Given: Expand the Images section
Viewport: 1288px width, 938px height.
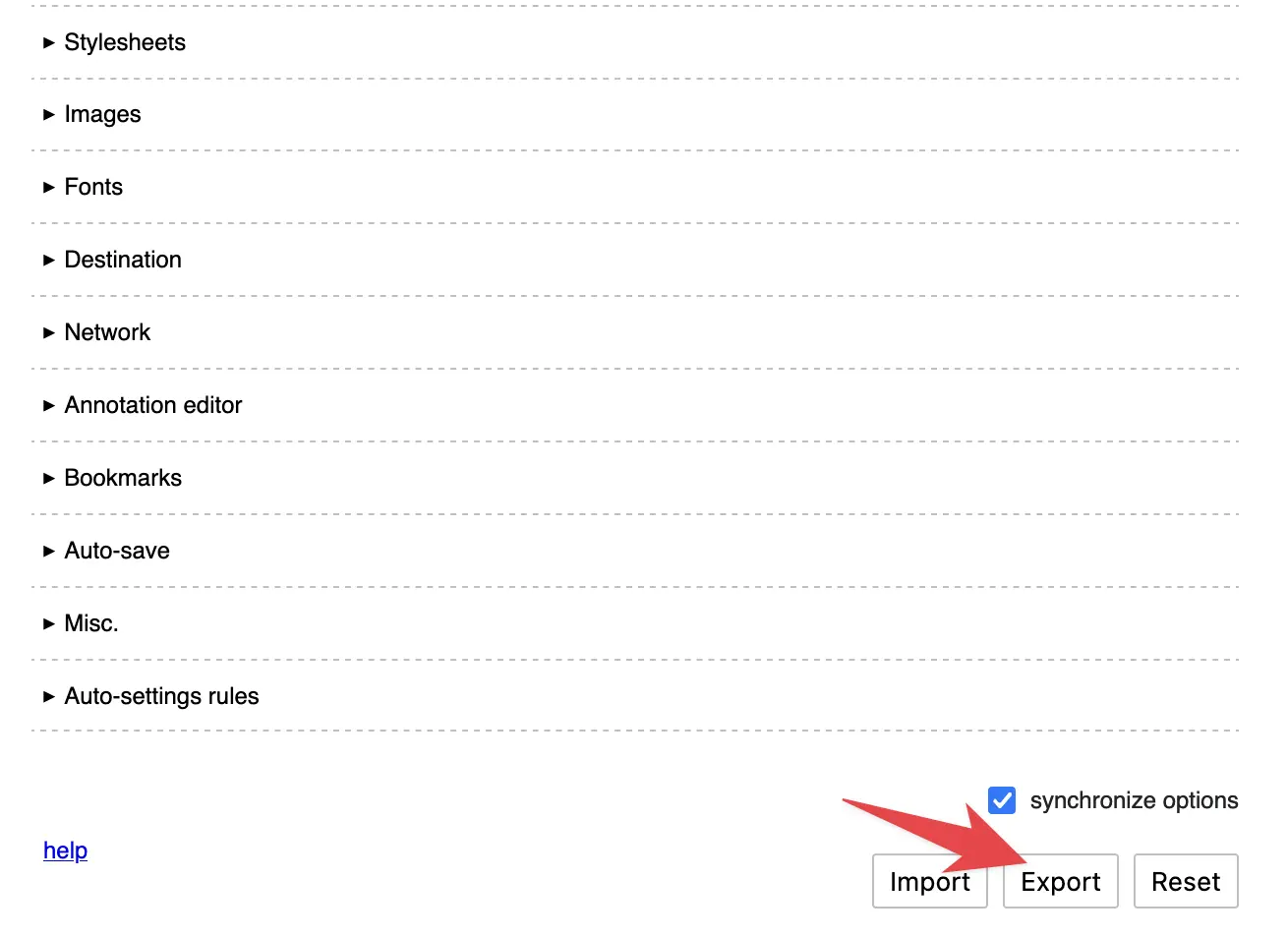Looking at the screenshot, I should (102, 115).
